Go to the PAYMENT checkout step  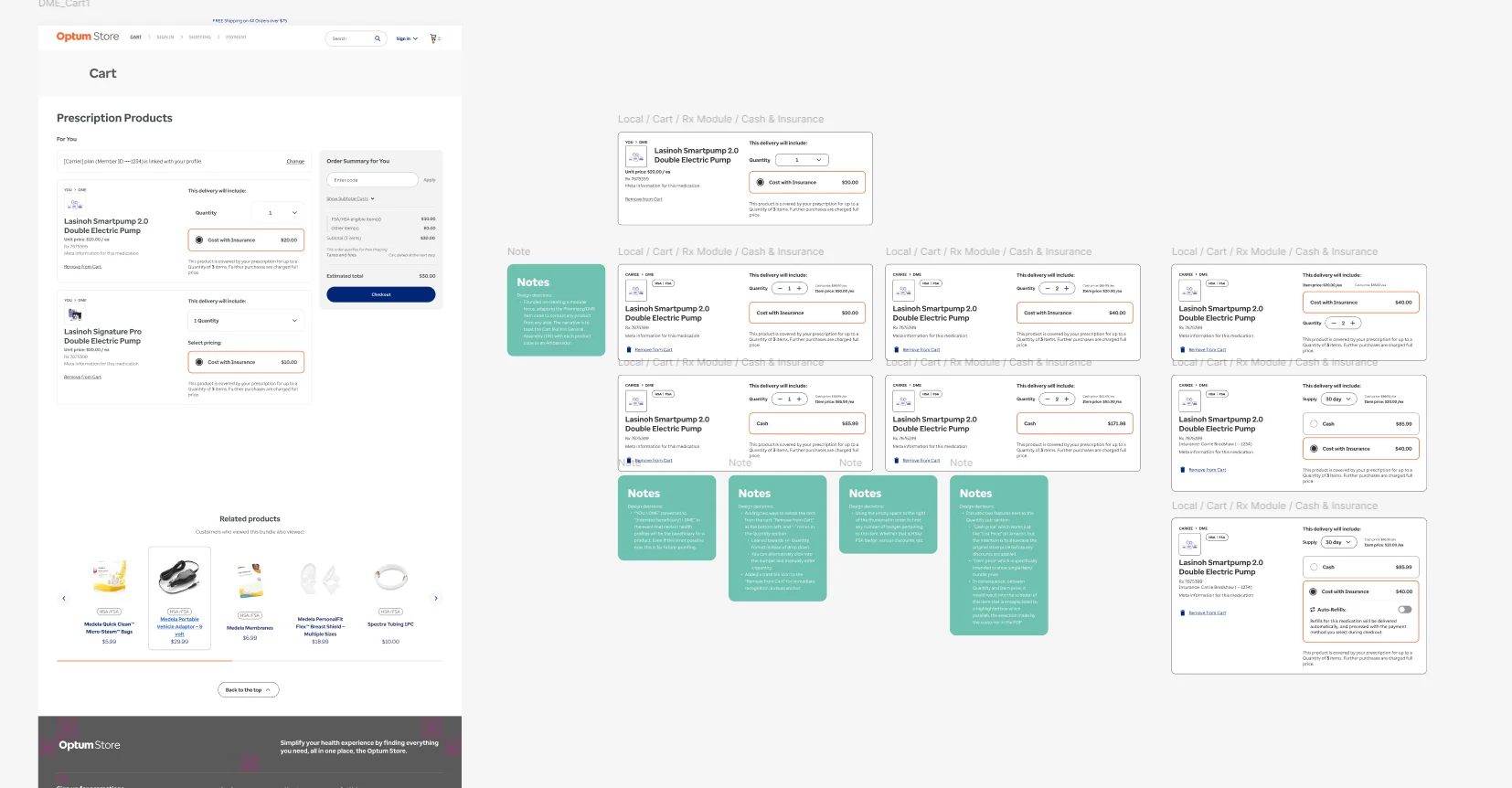point(236,37)
